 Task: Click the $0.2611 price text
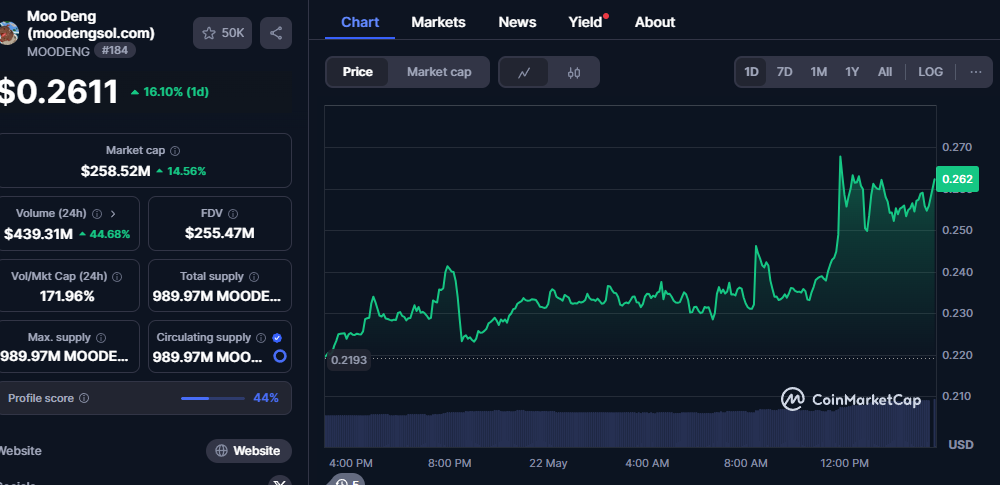pos(58,92)
